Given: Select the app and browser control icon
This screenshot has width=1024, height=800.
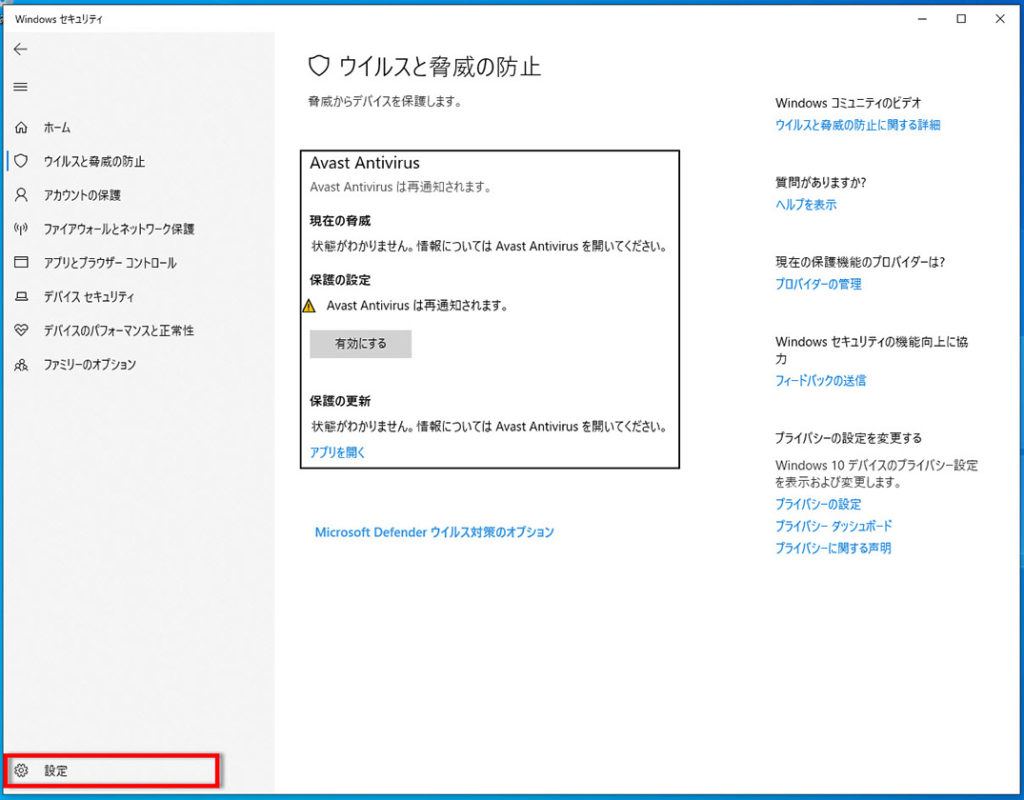Looking at the screenshot, I should coord(21,263).
